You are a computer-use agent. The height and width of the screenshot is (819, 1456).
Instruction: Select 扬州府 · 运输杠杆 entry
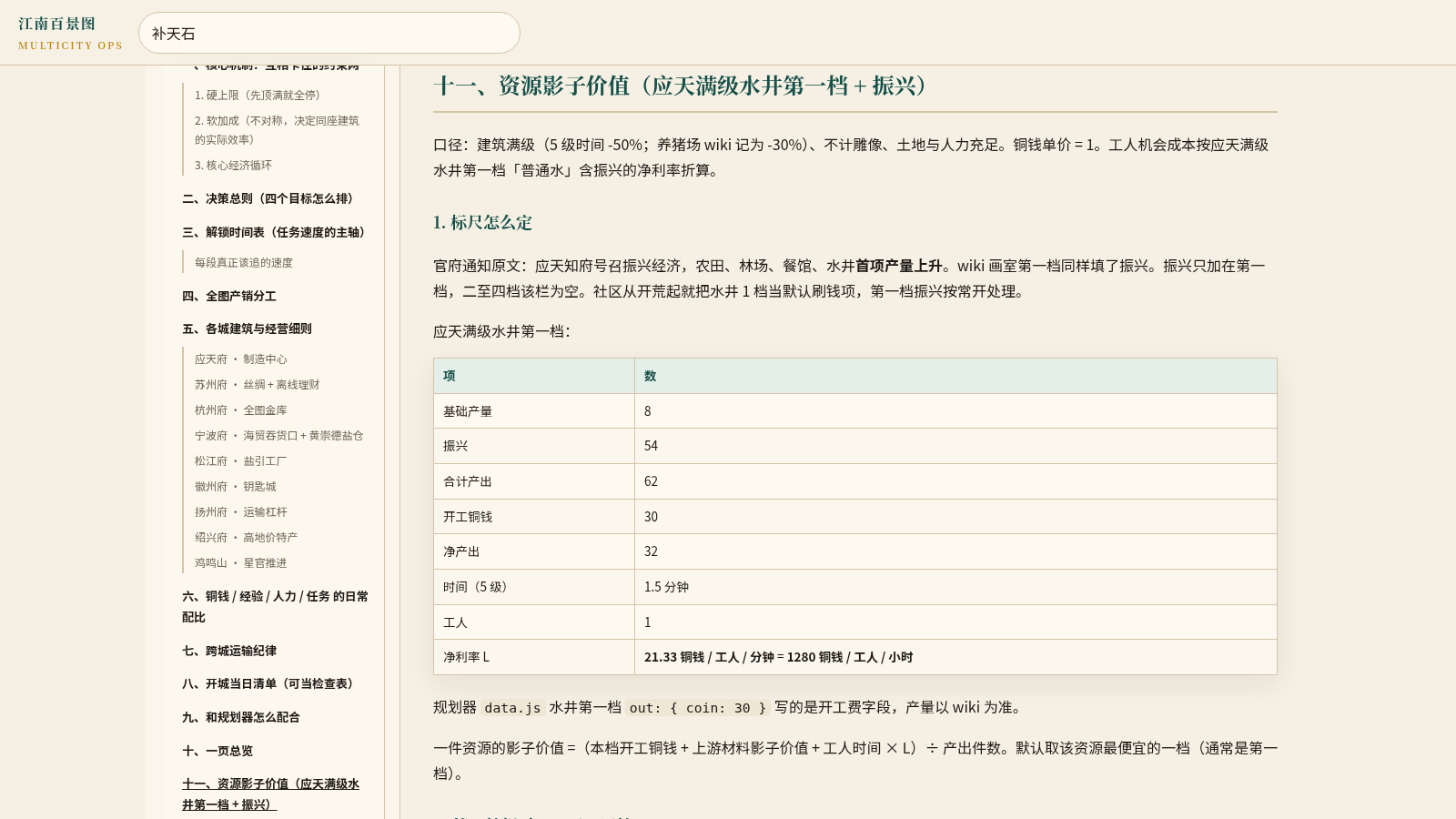[241, 511]
